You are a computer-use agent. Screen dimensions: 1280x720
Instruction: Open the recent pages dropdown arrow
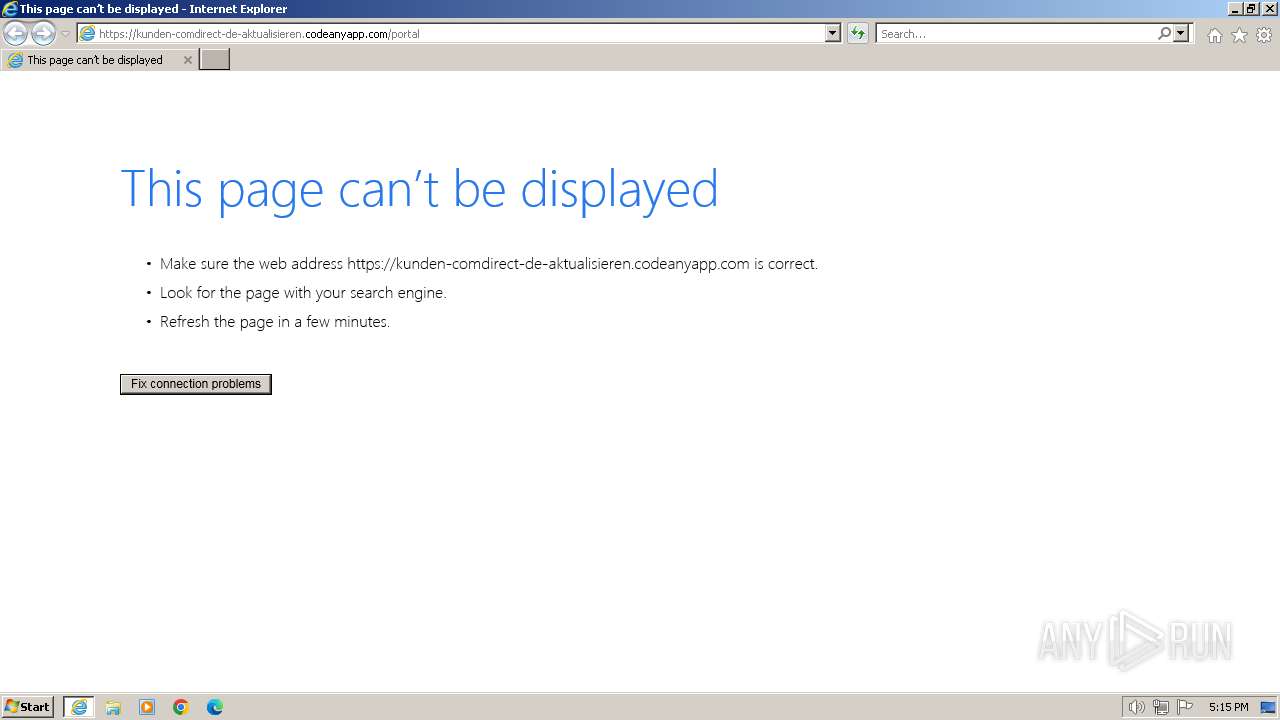click(65, 34)
